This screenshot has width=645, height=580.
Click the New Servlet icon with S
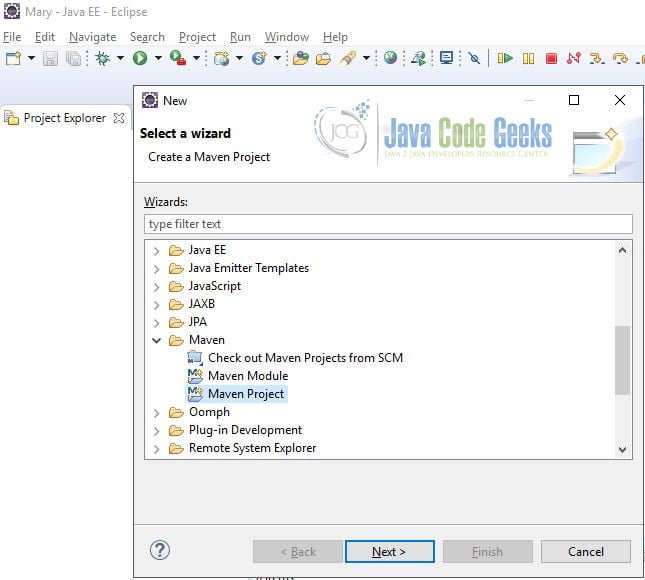coord(259,58)
